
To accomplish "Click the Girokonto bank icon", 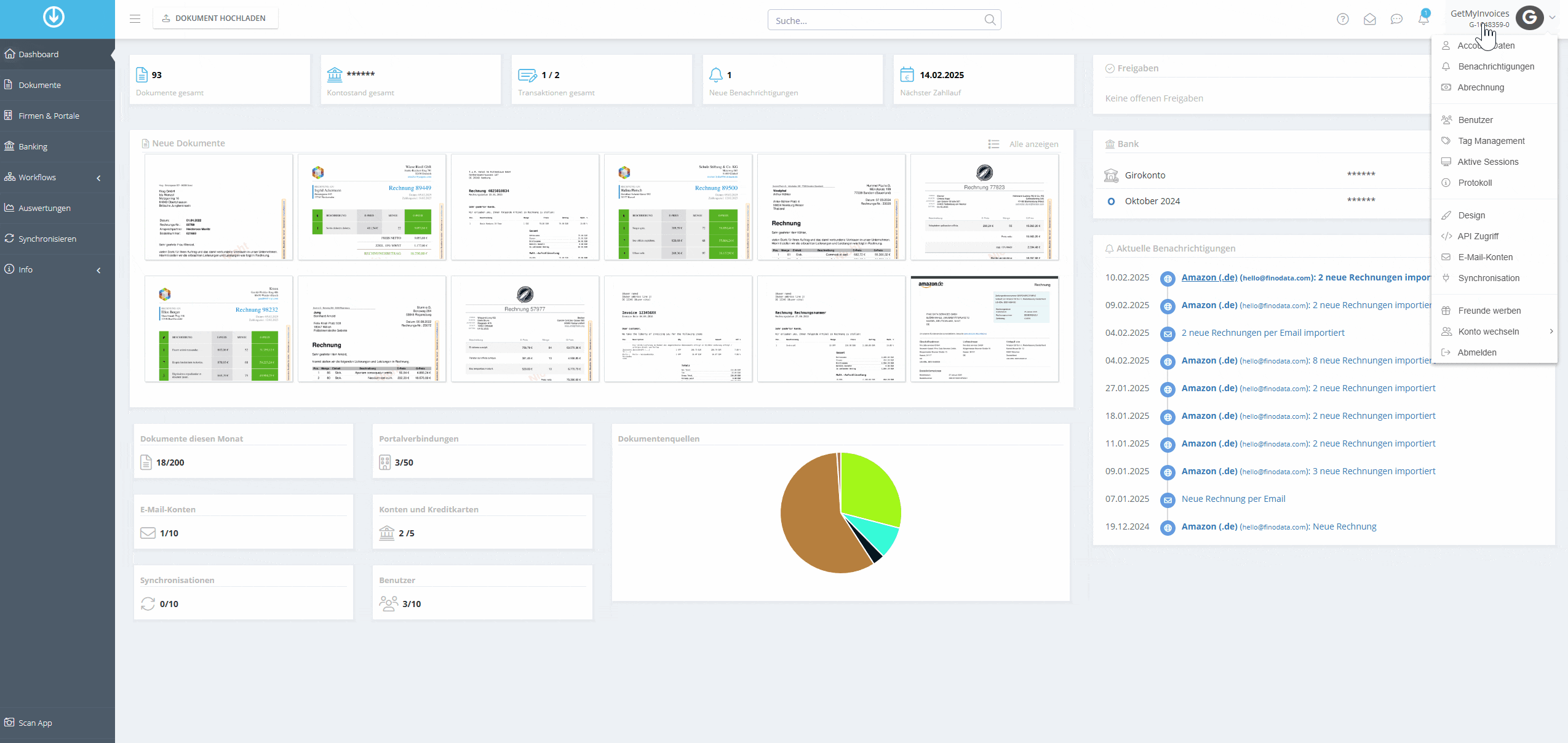I will pyautogui.click(x=1111, y=175).
